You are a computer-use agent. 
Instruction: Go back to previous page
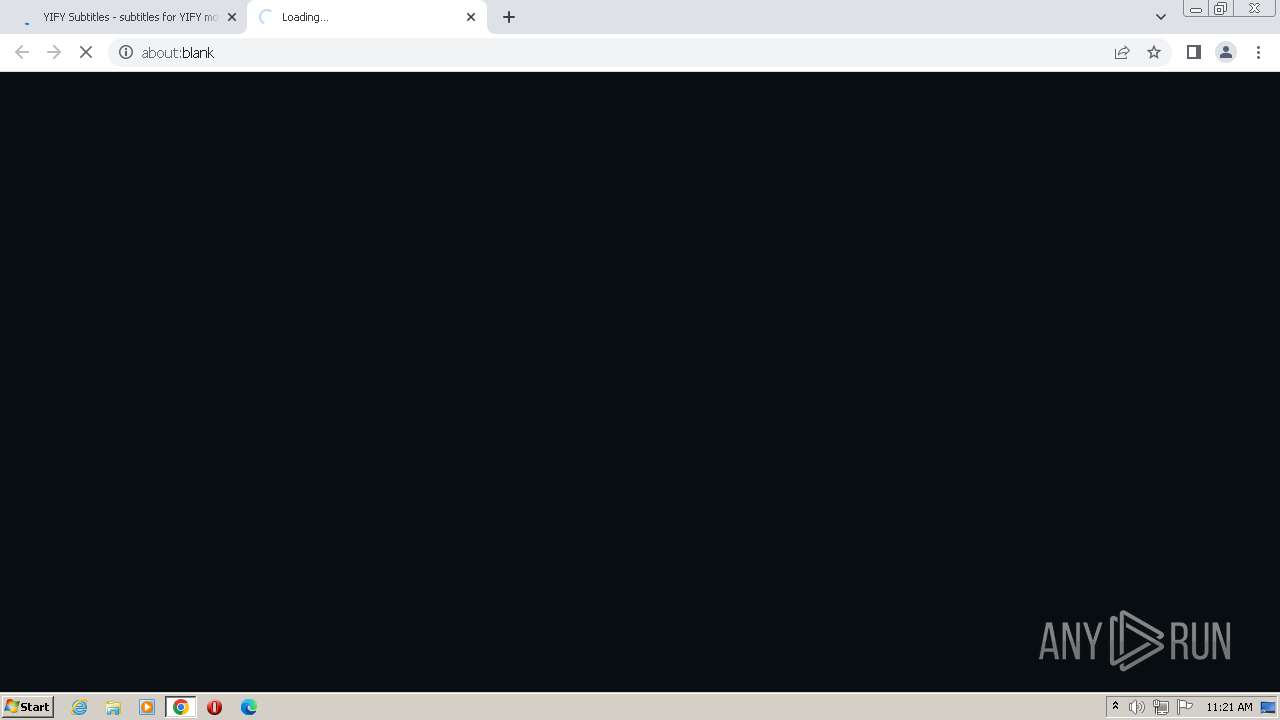(x=22, y=52)
